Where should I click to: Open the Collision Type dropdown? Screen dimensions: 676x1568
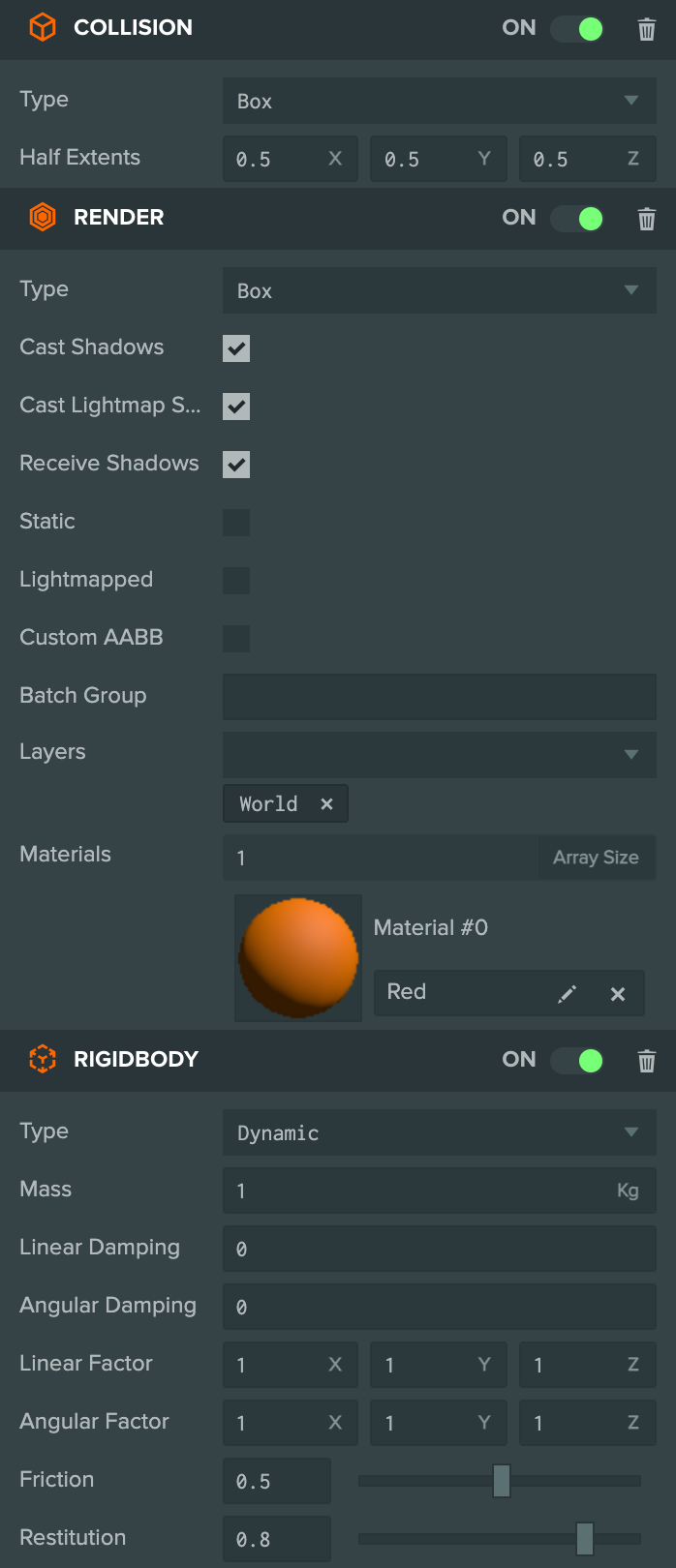[440, 101]
